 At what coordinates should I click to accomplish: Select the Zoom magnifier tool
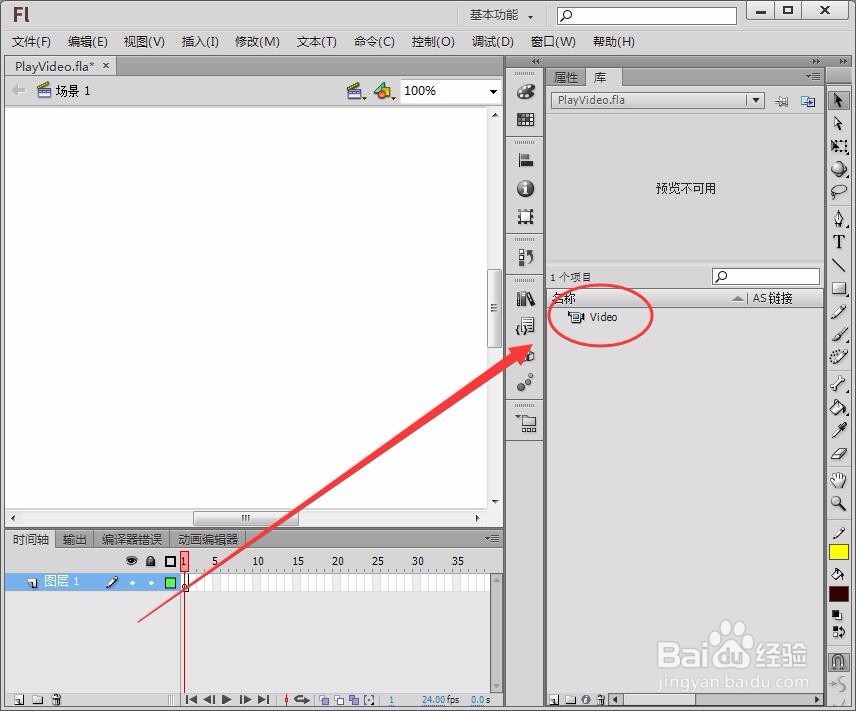coord(838,503)
